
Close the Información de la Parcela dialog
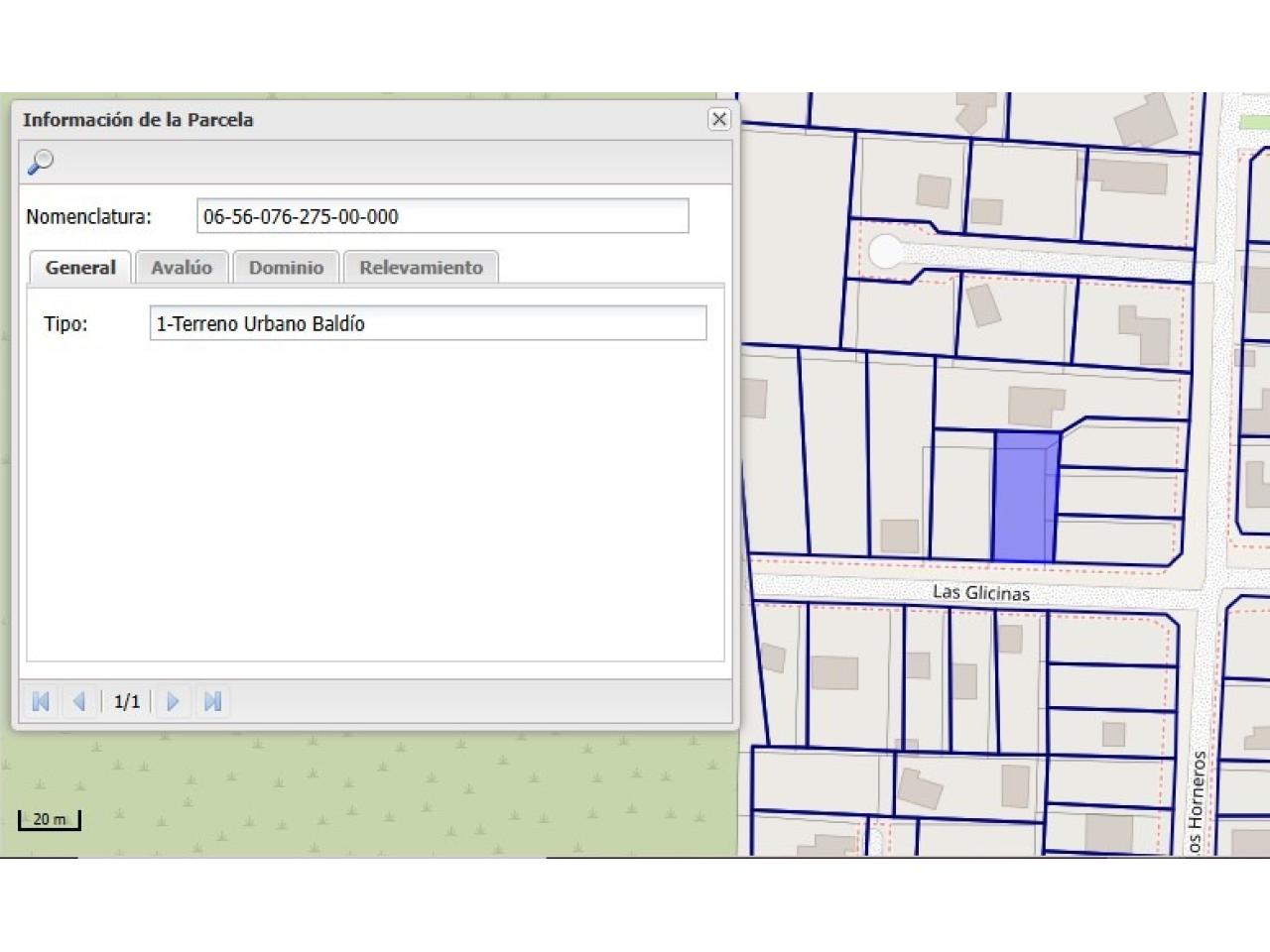719,119
